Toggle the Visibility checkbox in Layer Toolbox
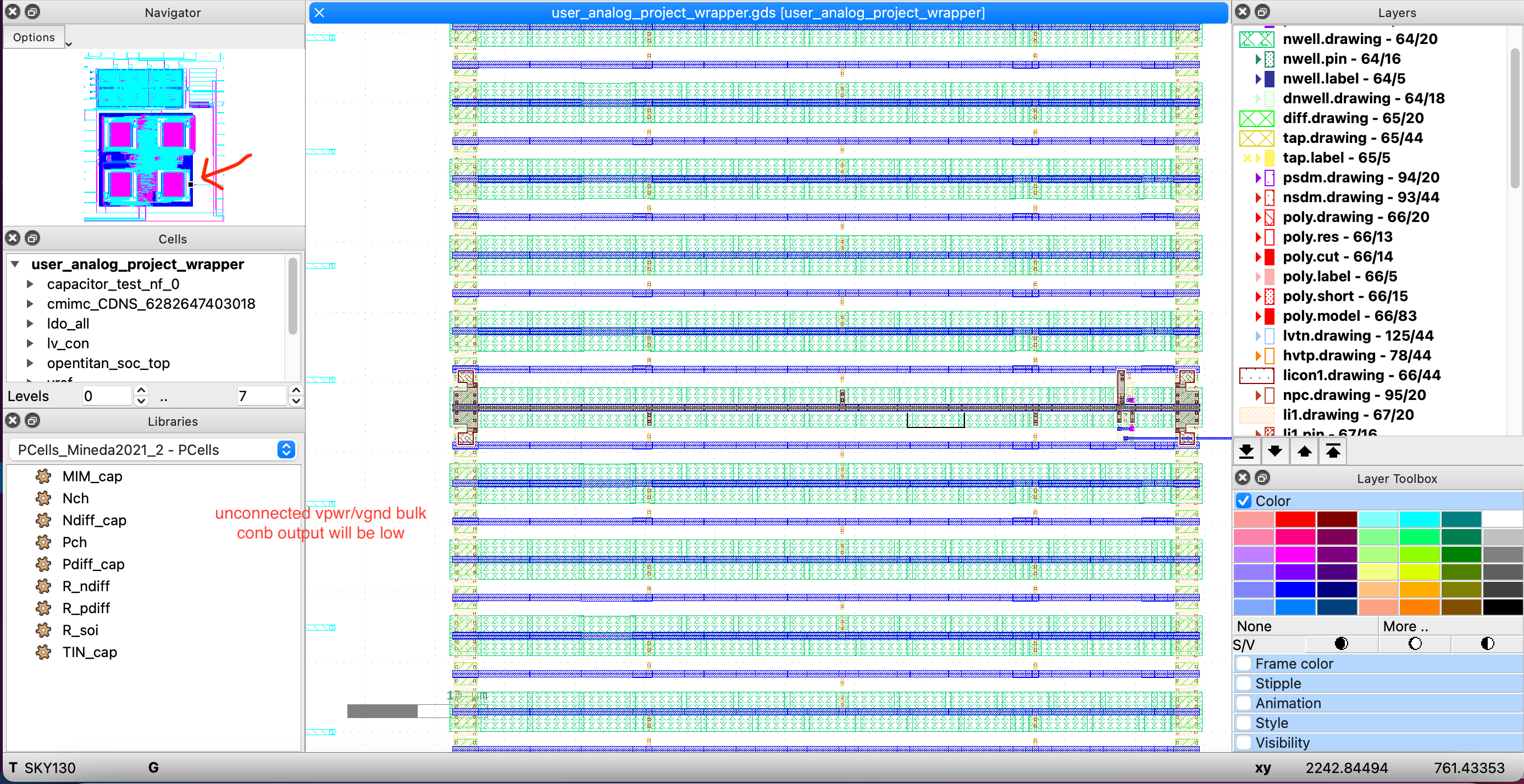 (x=1244, y=743)
